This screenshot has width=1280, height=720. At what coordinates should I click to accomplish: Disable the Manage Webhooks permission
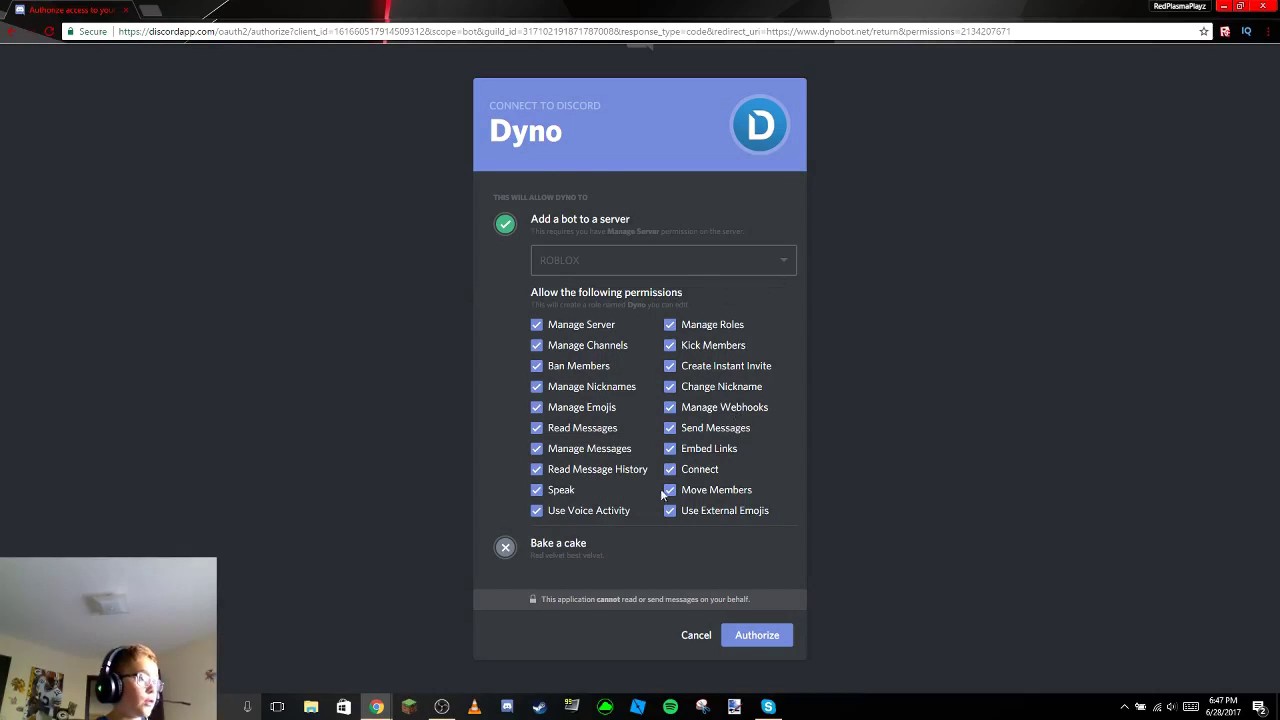point(670,407)
